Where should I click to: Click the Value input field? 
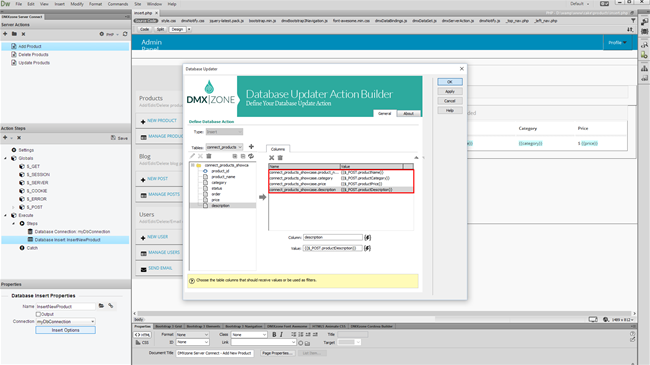[332, 248]
